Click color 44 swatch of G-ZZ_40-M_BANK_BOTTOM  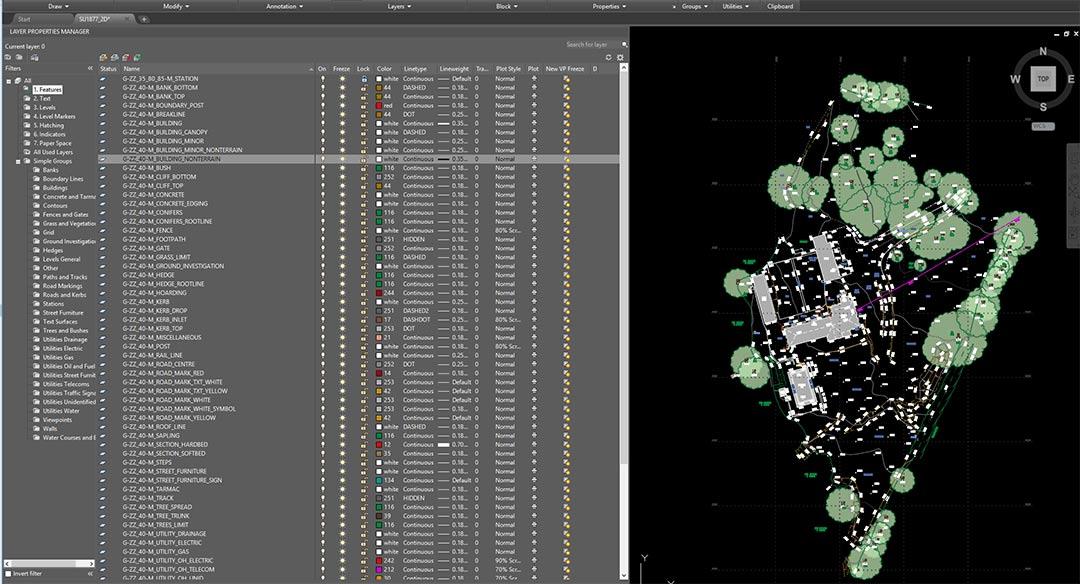pos(378,87)
